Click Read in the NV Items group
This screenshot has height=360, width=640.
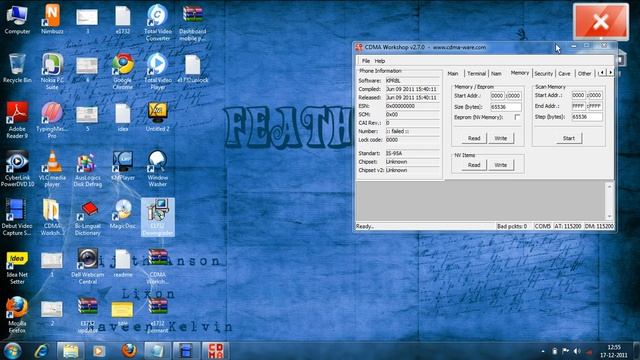[x=474, y=165]
